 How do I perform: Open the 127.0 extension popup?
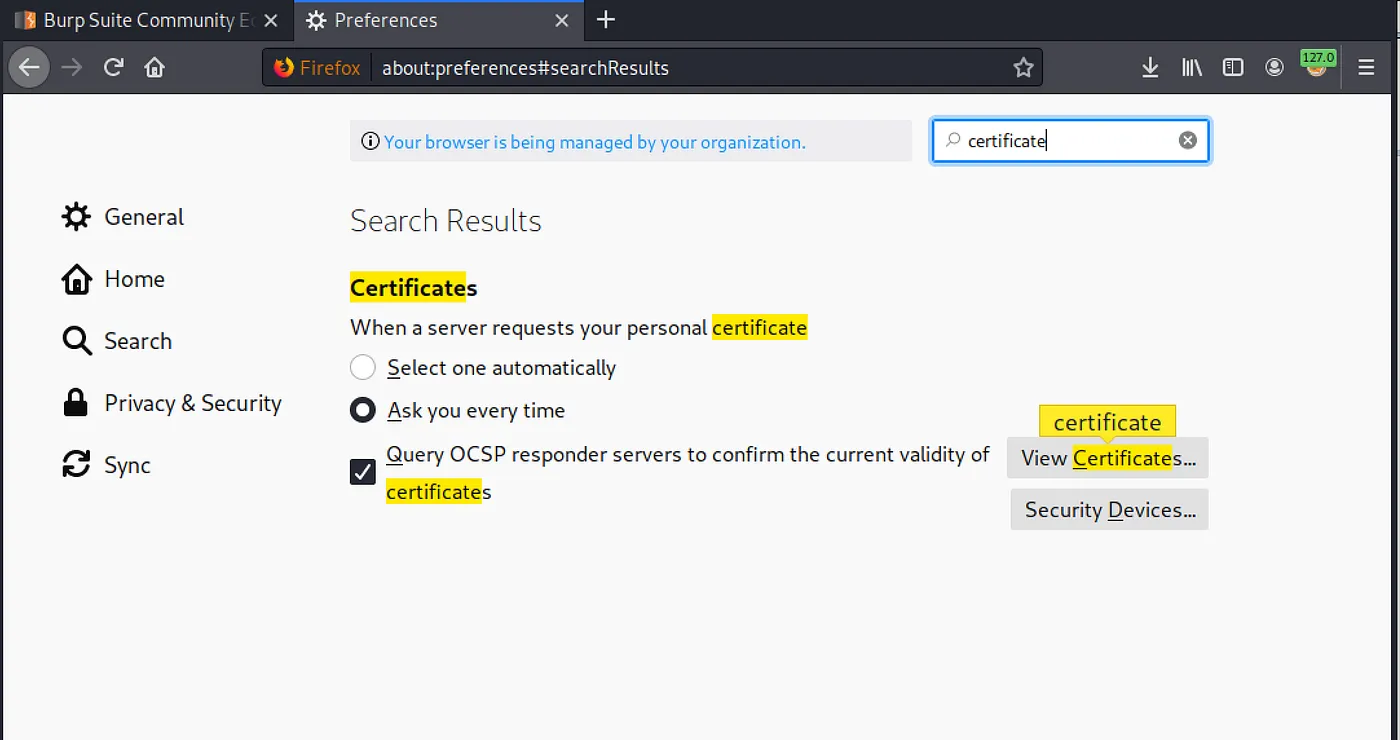[1318, 67]
